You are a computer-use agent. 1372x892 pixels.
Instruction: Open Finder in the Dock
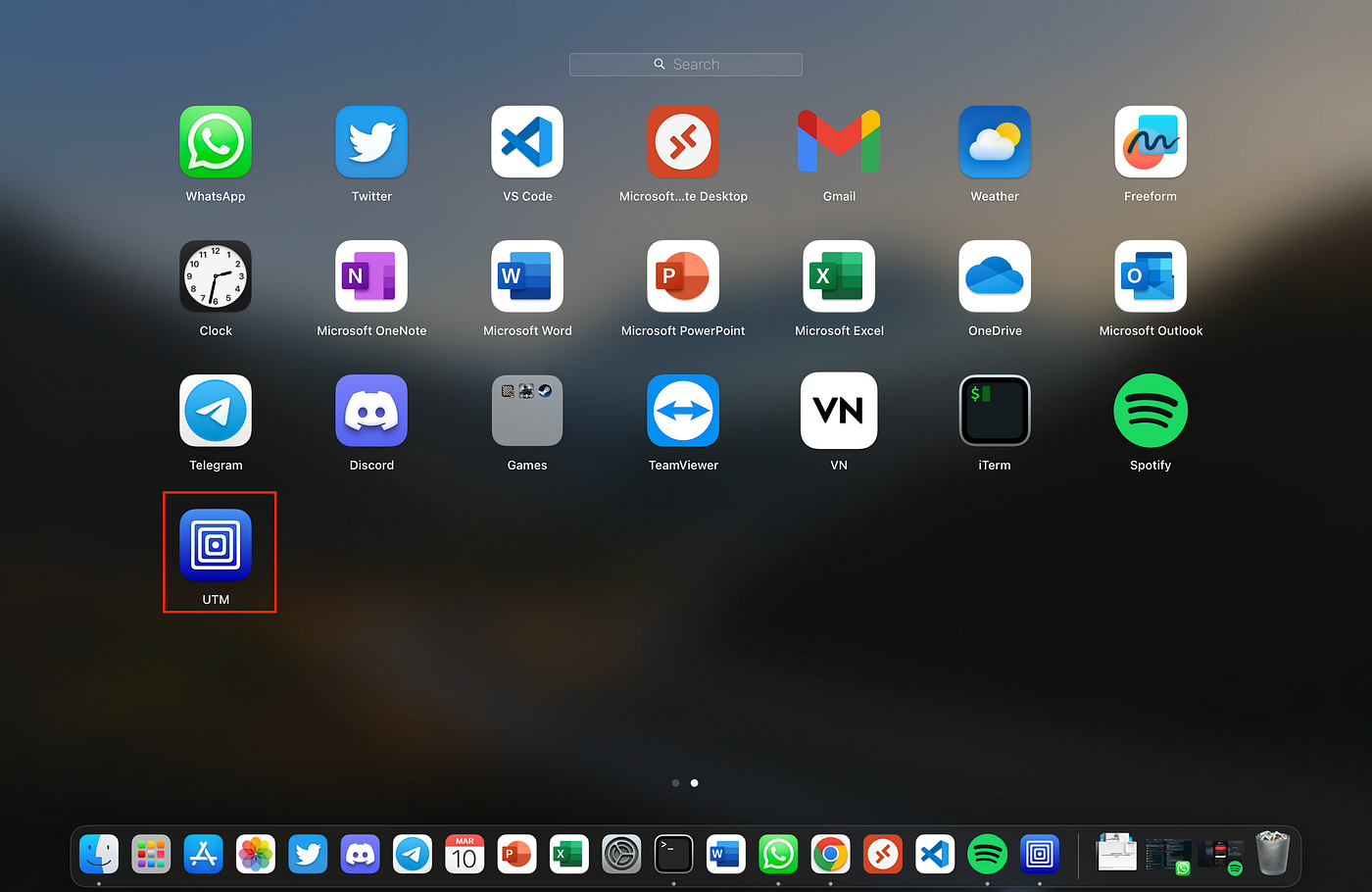point(99,855)
